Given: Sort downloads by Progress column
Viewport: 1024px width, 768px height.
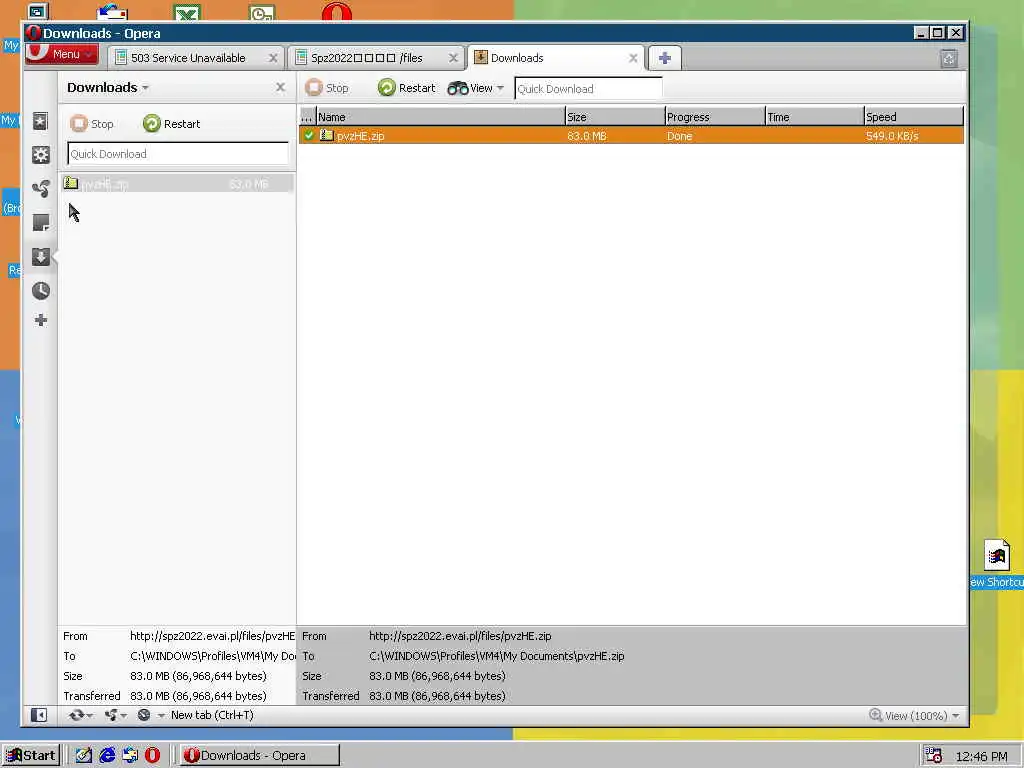Looking at the screenshot, I should [x=714, y=117].
